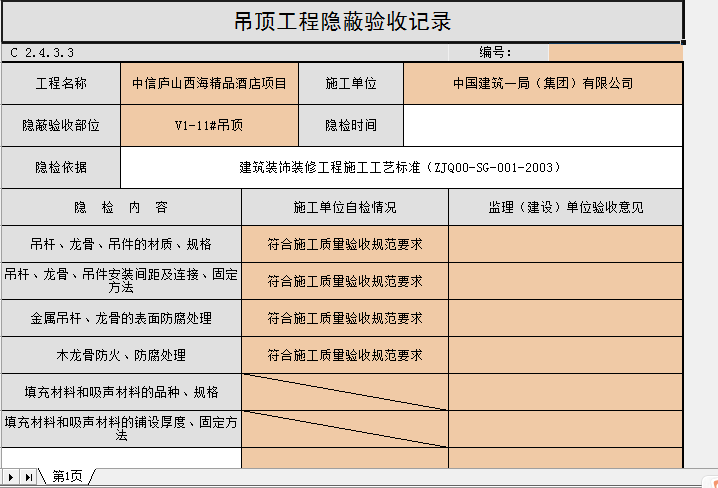The height and width of the screenshot is (488, 718).
Task: Jump to last sheet using navigation arrow
Action: tap(29, 477)
